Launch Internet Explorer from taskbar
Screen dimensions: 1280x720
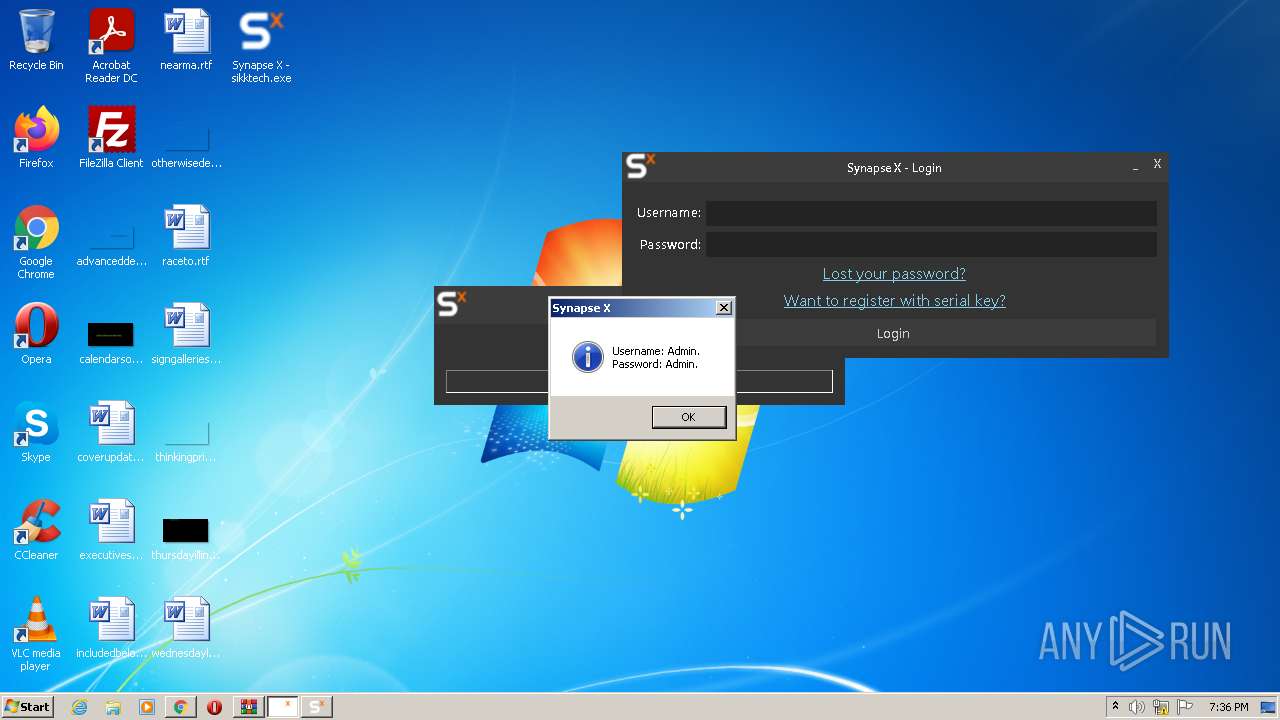pos(79,707)
